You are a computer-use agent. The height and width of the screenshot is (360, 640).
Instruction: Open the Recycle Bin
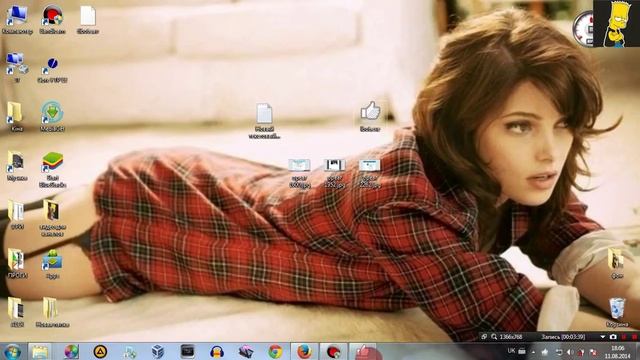(617, 312)
